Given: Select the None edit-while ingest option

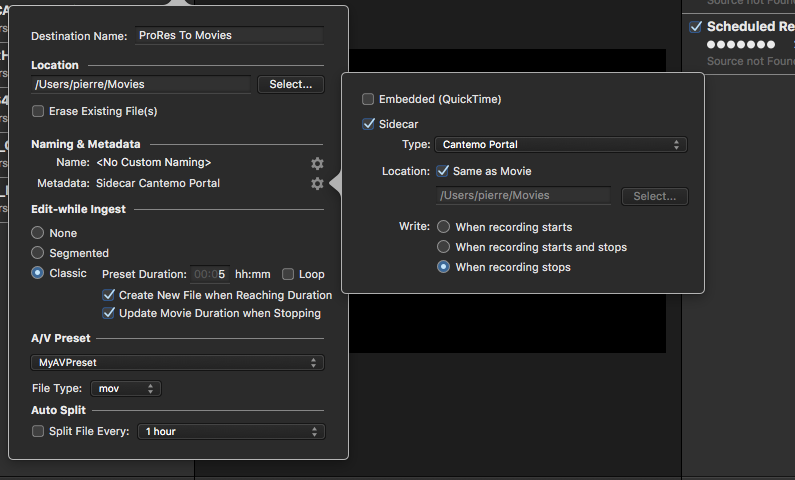Looking at the screenshot, I should tap(38, 233).
